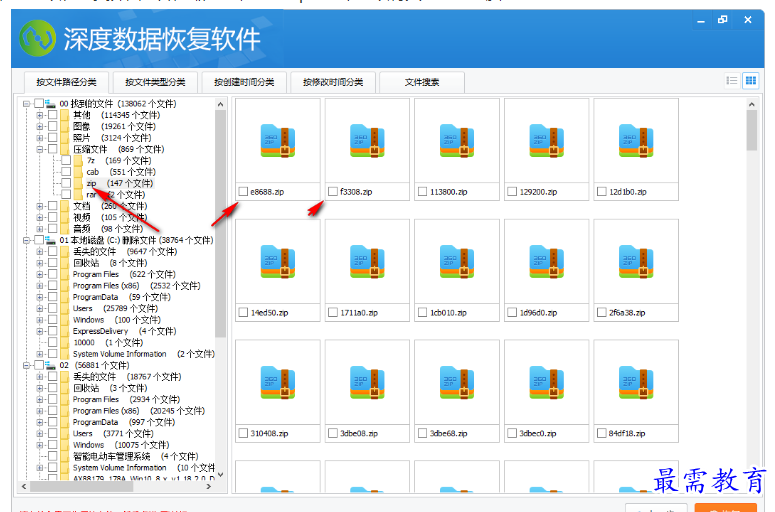Collapse the 00 找到的文件 node

[x=26, y=104]
